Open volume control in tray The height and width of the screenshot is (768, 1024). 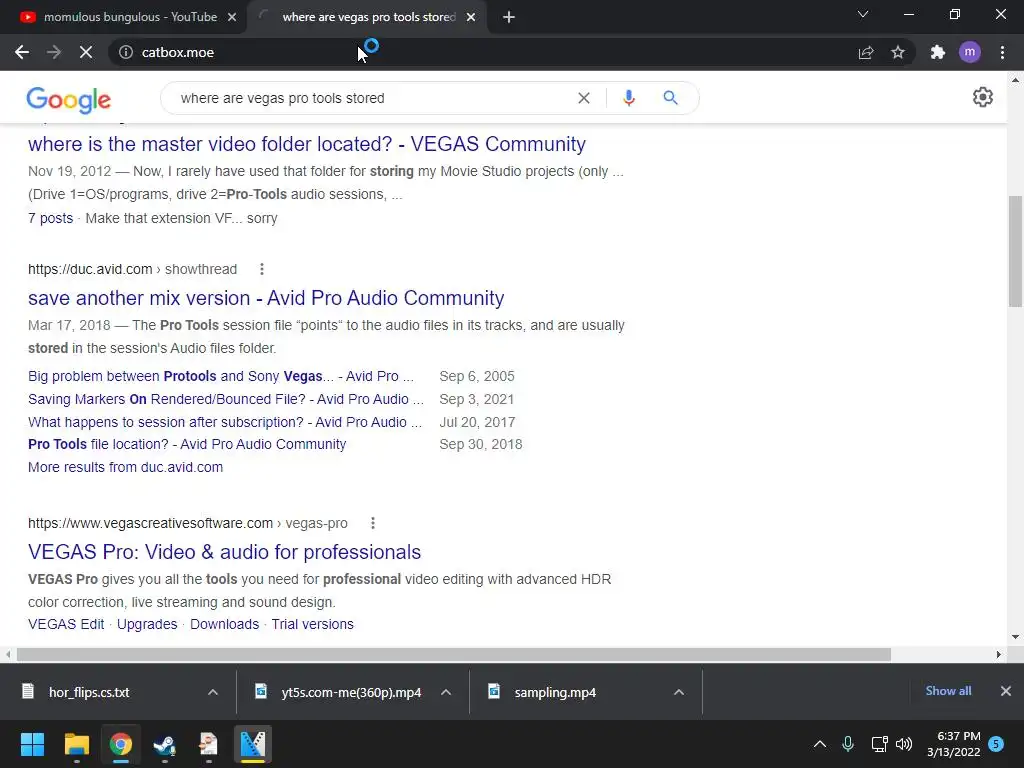pos(904,744)
